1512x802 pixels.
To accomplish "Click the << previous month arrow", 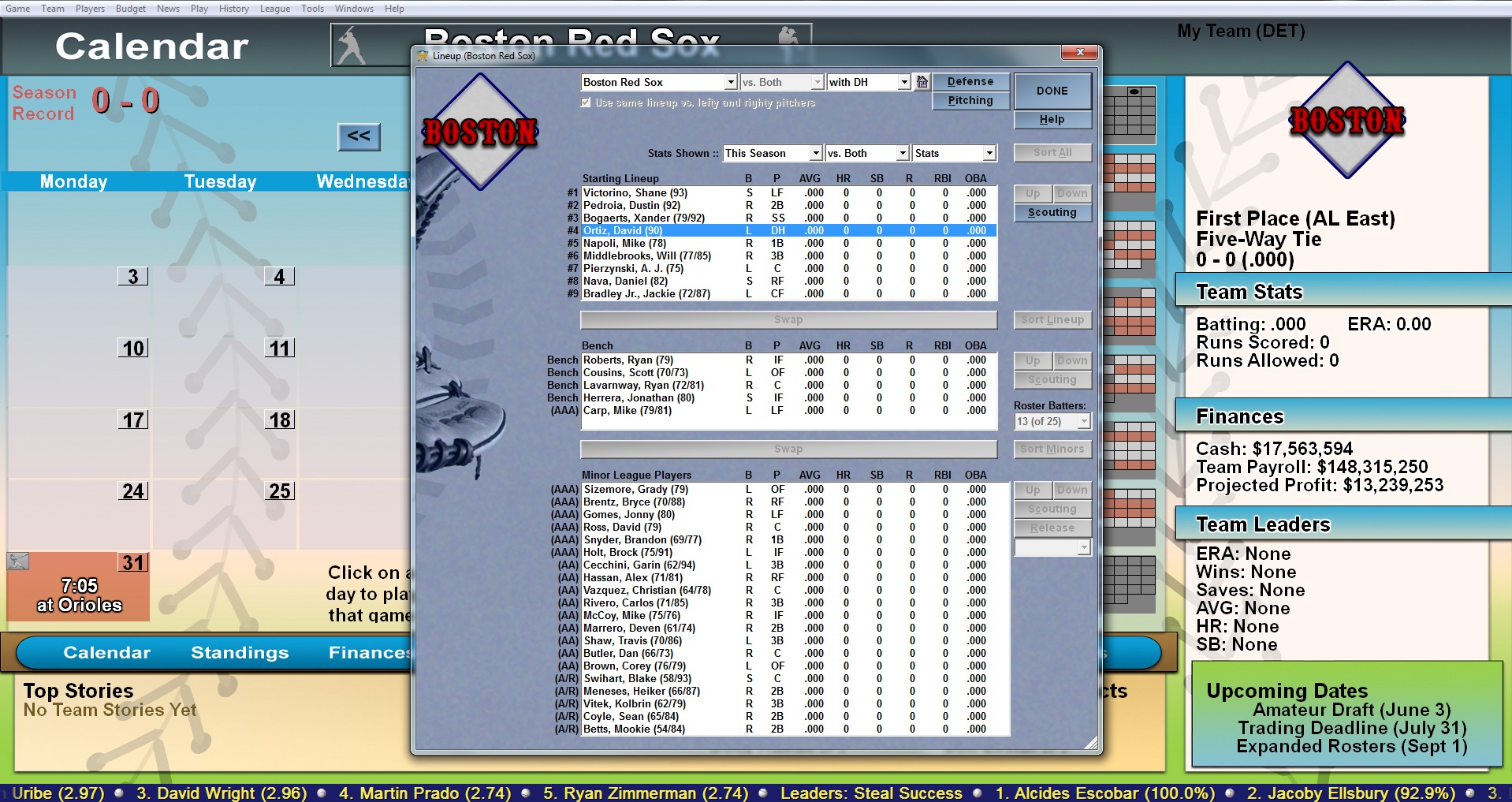I will (359, 136).
